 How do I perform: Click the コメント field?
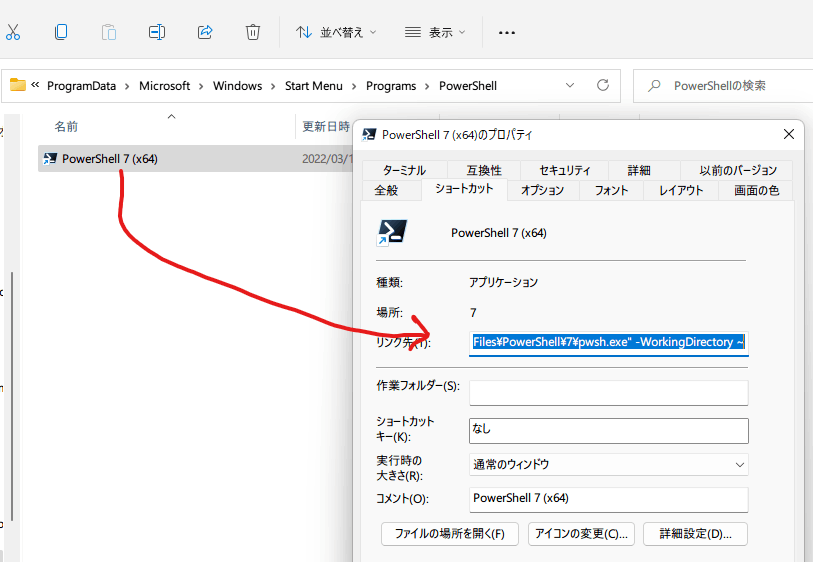609,499
